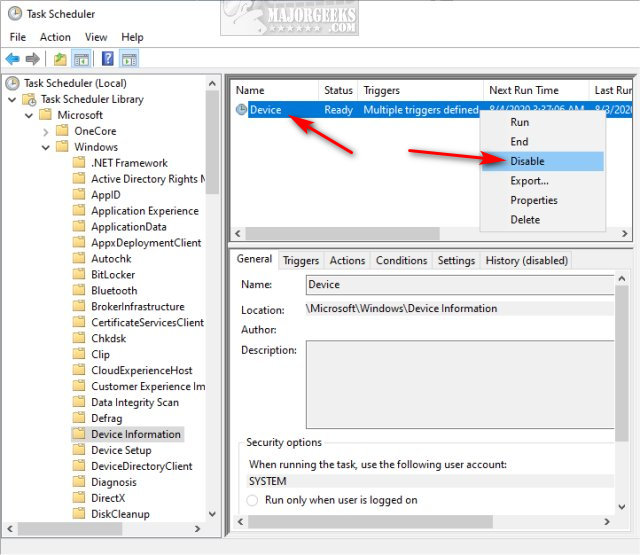The height and width of the screenshot is (555, 640).
Task: Click the Task Scheduler (Local) clock icon
Action: [x=13, y=83]
